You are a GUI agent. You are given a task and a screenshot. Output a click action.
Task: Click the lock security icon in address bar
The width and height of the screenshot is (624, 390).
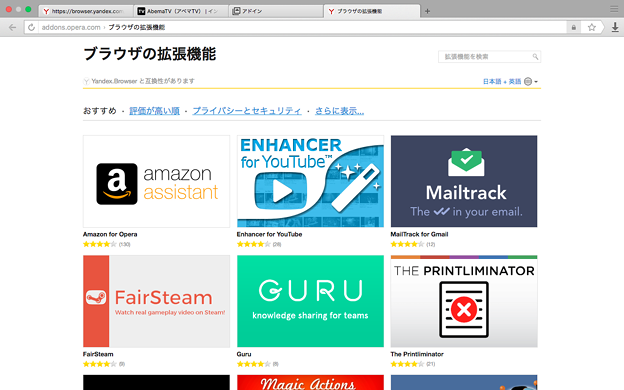[x=573, y=27]
